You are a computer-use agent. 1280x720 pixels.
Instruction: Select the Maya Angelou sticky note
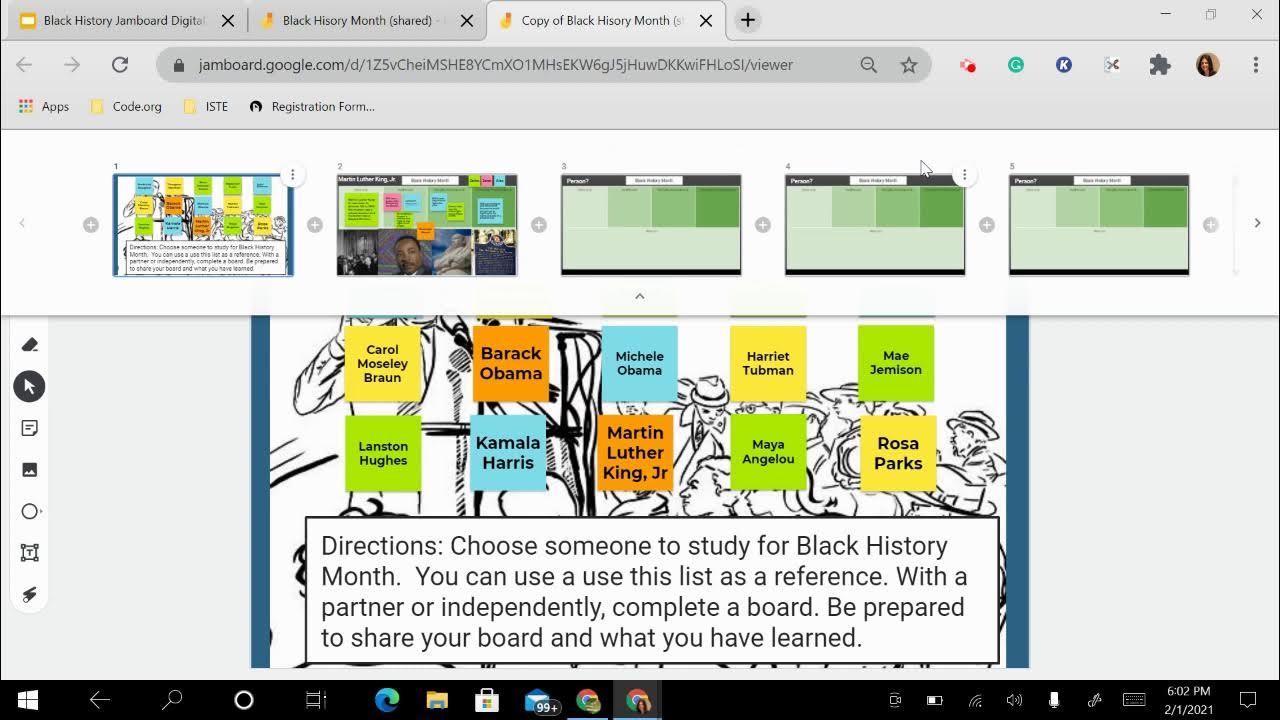(768, 452)
